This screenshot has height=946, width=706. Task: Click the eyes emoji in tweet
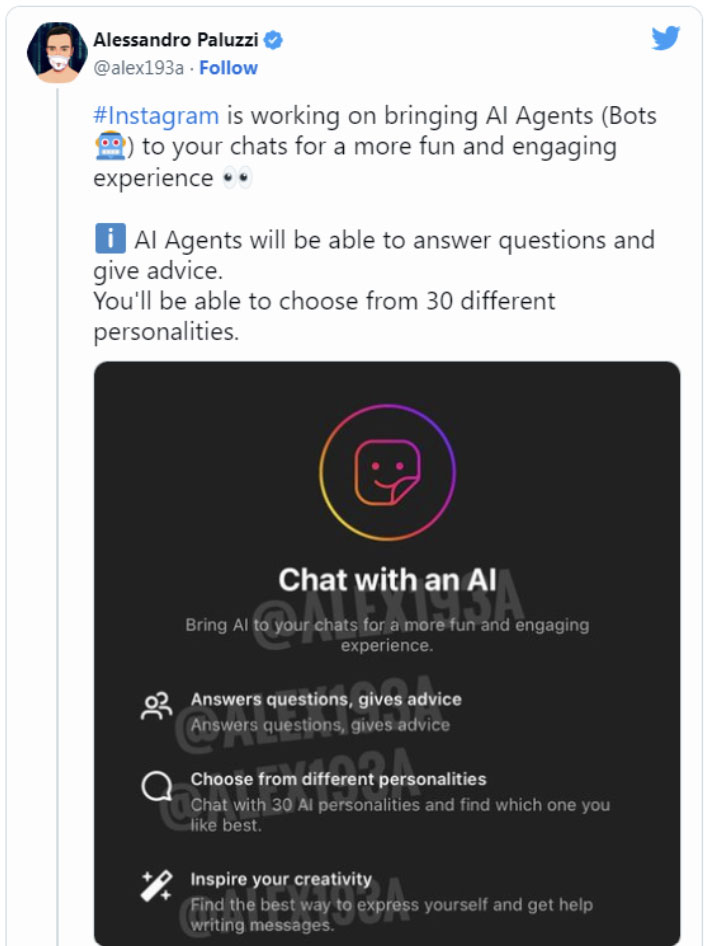click(237, 178)
